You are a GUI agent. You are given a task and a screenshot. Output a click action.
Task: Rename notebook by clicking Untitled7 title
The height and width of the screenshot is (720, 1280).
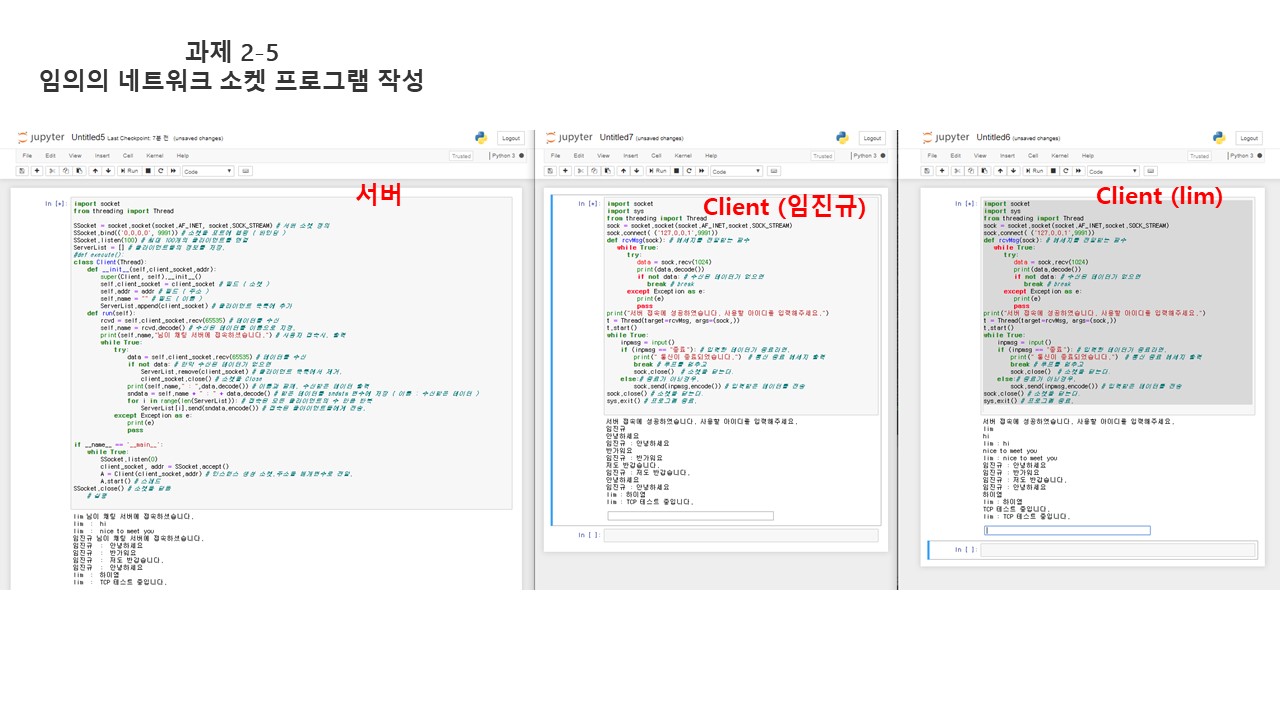(x=617, y=138)
